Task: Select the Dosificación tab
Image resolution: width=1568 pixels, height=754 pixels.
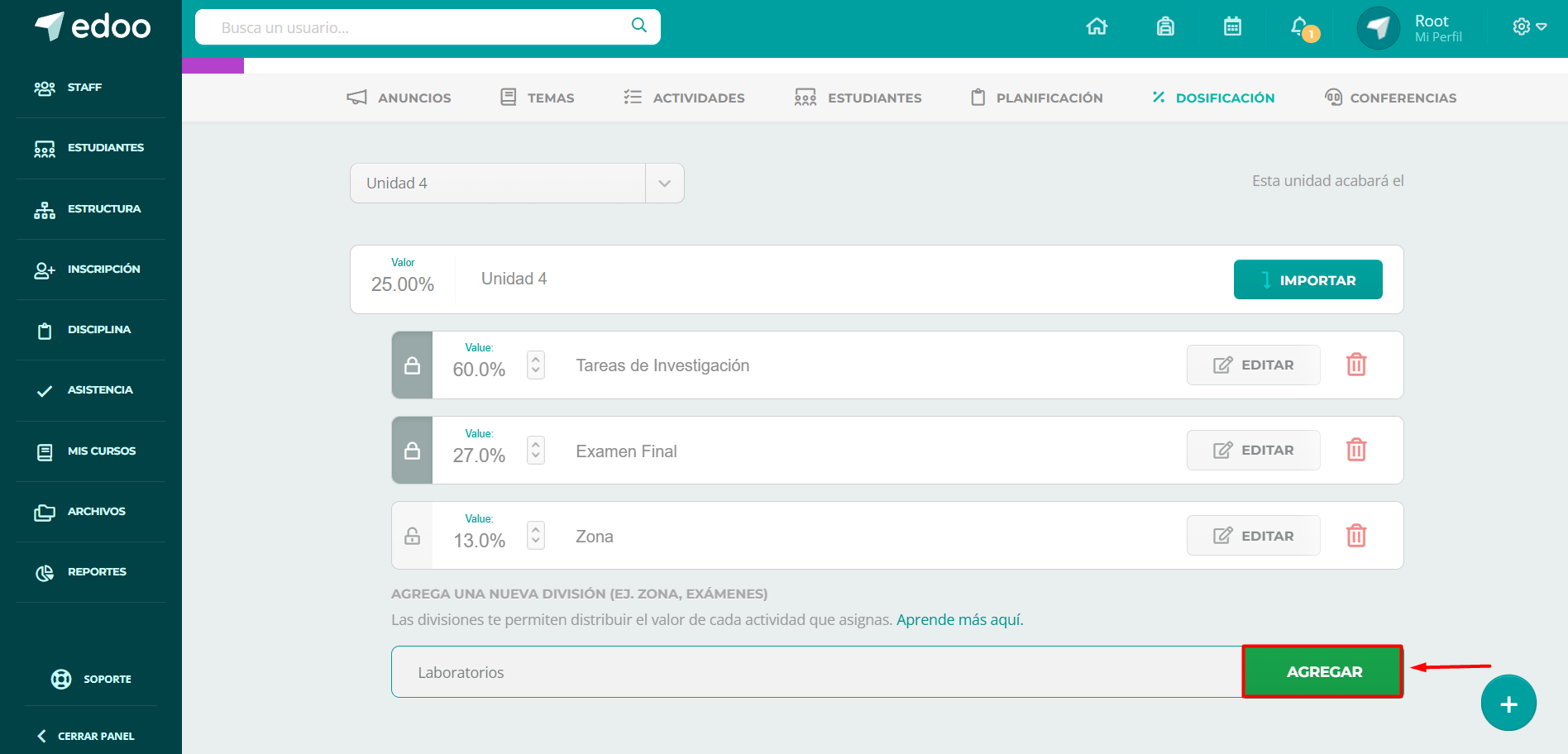Action: (x=1213, y=98)
